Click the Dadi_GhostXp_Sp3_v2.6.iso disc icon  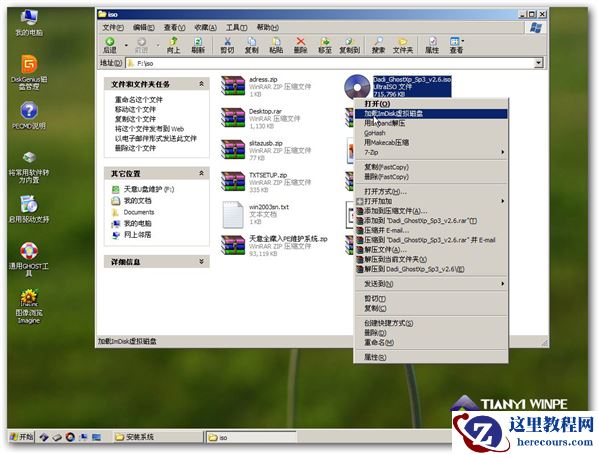(x=357, y=87)
